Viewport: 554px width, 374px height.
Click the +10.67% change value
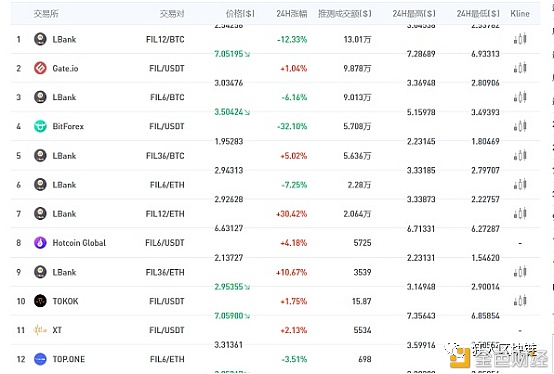point(291,272)
